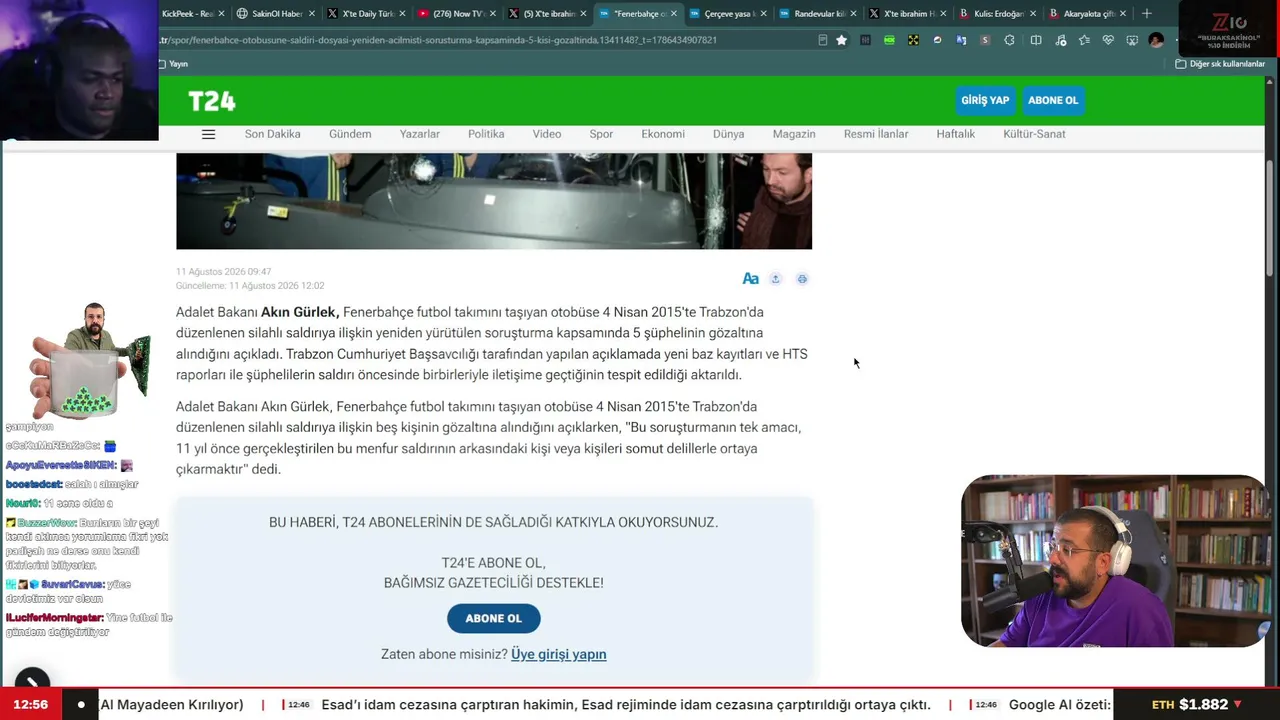Open the Video section
The width and height of the screenshot is (1280, 720).
pyautogui.click(x=547, y=134)
